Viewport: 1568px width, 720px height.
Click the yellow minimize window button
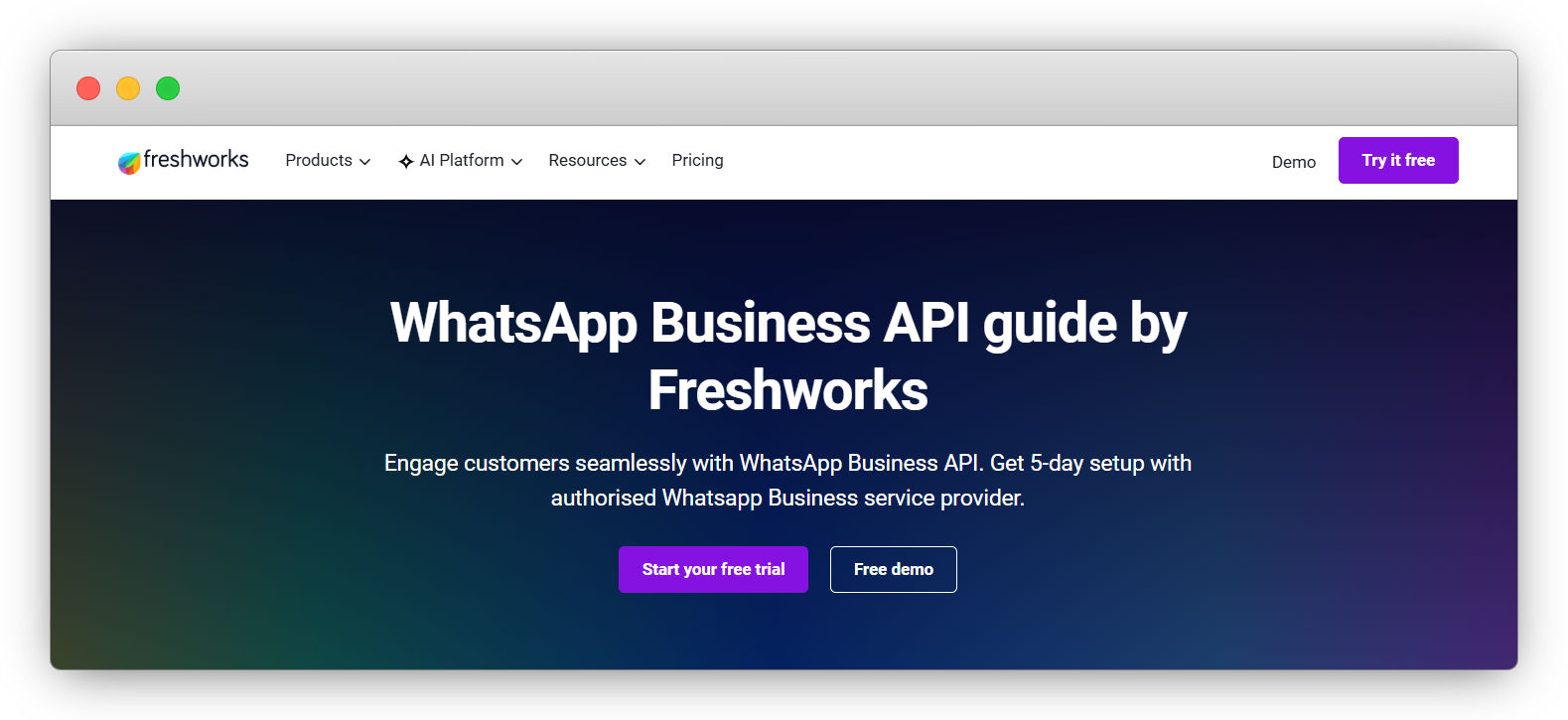[128, 88]
